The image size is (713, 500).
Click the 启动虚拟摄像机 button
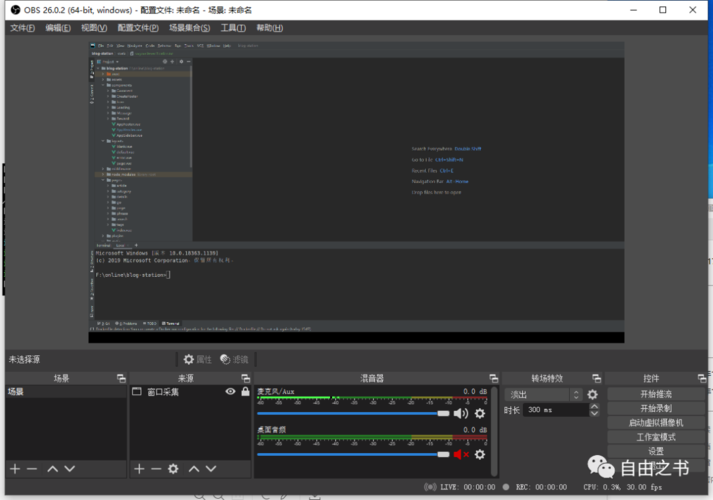(x=656, y=423)
